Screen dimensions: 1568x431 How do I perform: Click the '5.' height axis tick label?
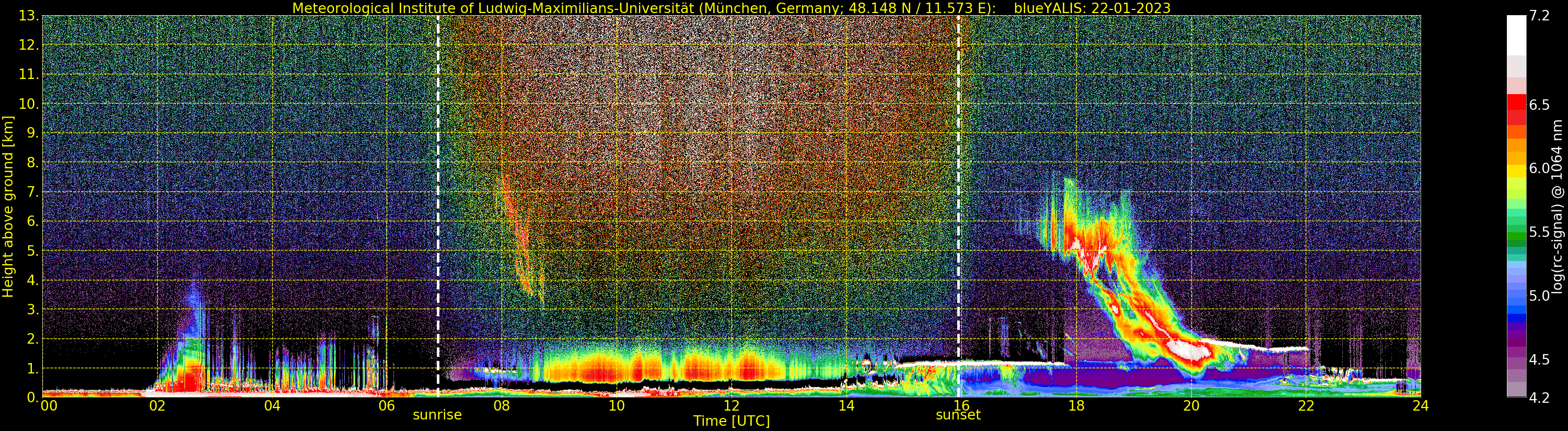click(x=33, y=251)
